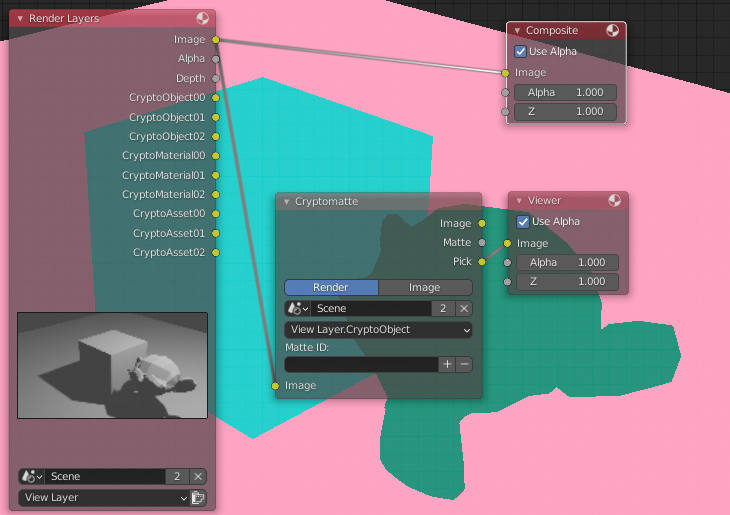Click CryptoAsset00 output socket
The width and height of the screenshot is (730, 515).
(x=216, y=214)
